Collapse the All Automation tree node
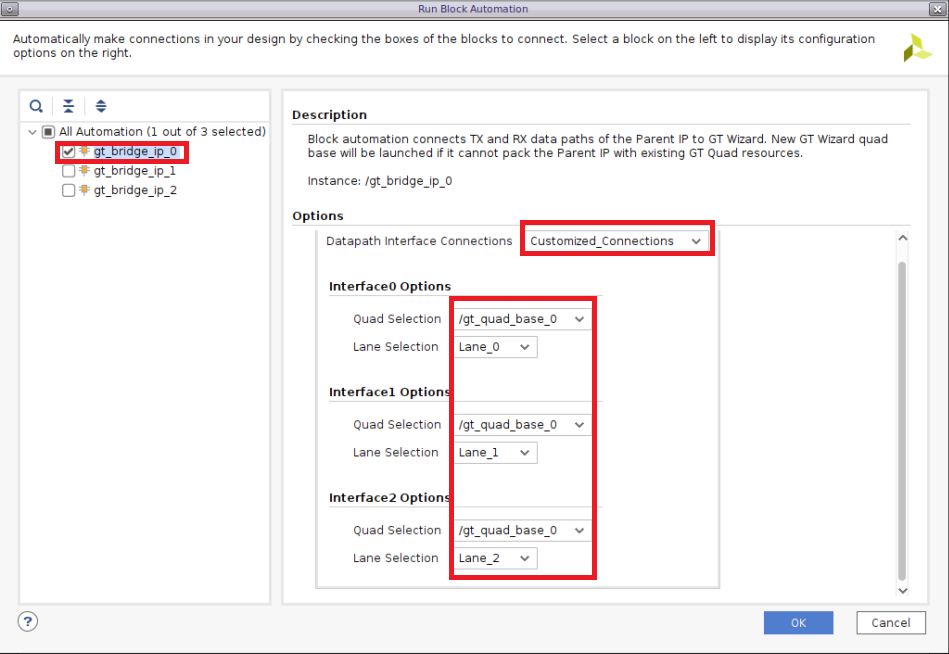Image resolution: width=949 pixels, height=654 pixels. [x=33, y=132]
